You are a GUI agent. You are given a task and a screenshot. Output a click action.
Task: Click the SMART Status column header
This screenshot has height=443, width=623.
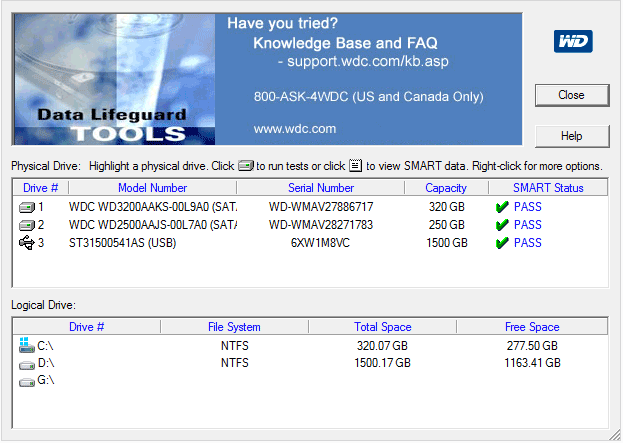point(547,188)
